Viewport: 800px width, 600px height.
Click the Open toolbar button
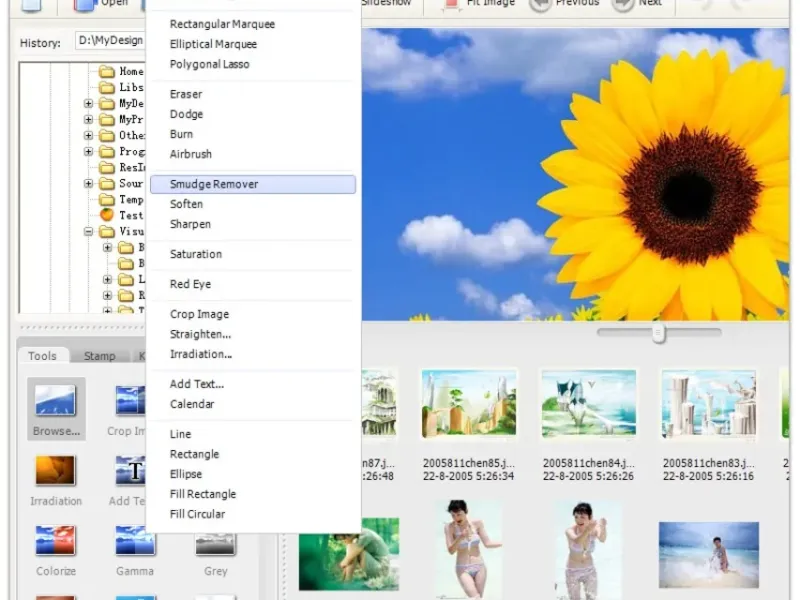click(x=101, y=4)
